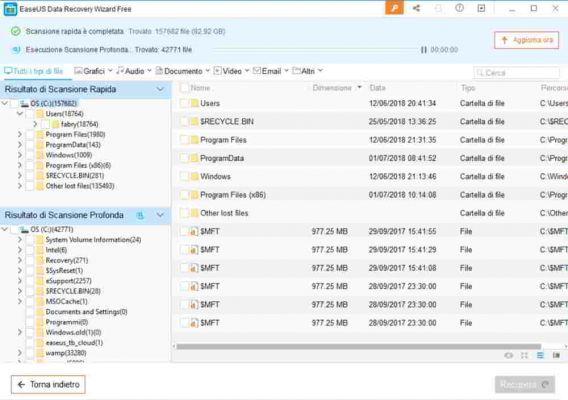Tick the checkbox beside MSOCache(1)
568x400 pixels.
point(30,301)
